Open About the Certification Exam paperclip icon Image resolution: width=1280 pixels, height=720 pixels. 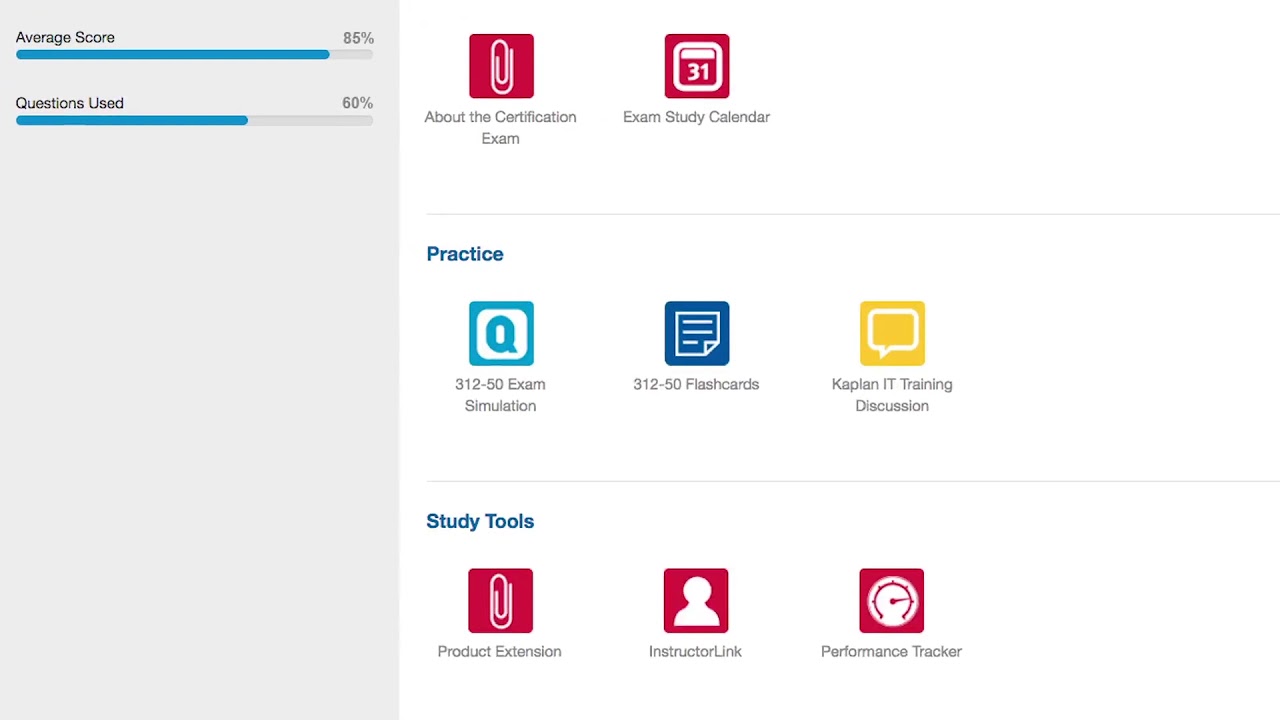point(501,66)
